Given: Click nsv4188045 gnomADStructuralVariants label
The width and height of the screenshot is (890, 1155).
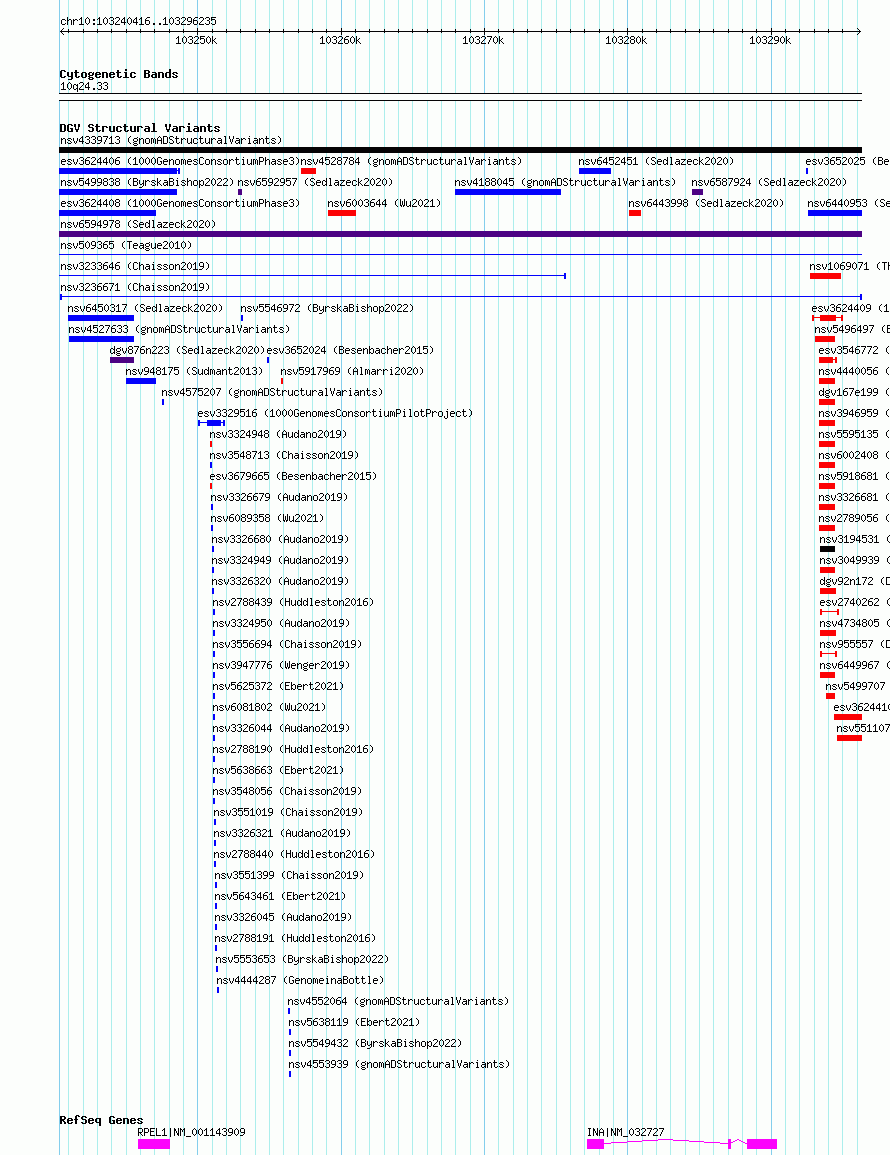Looking at the screenshot, I should coord(565,182).
